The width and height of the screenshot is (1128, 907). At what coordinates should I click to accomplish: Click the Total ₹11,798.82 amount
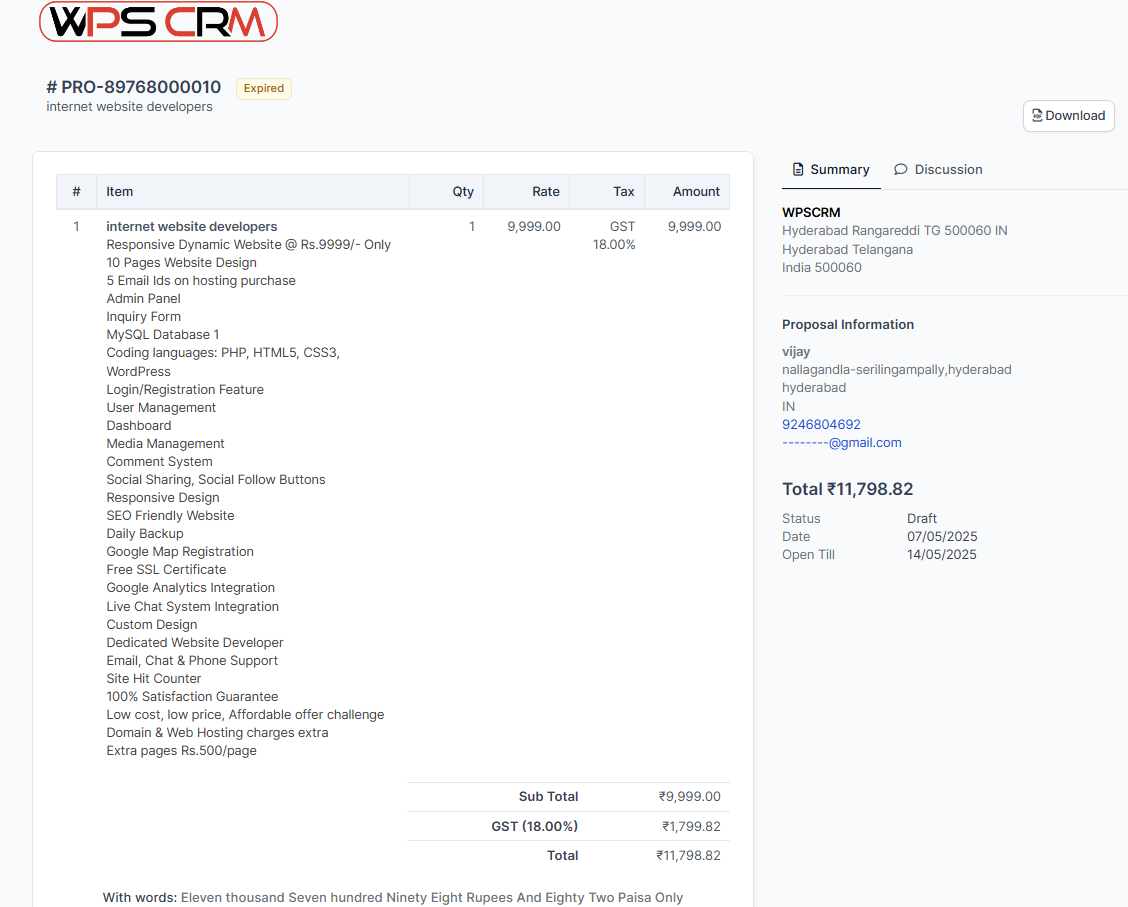coord(690,855)
